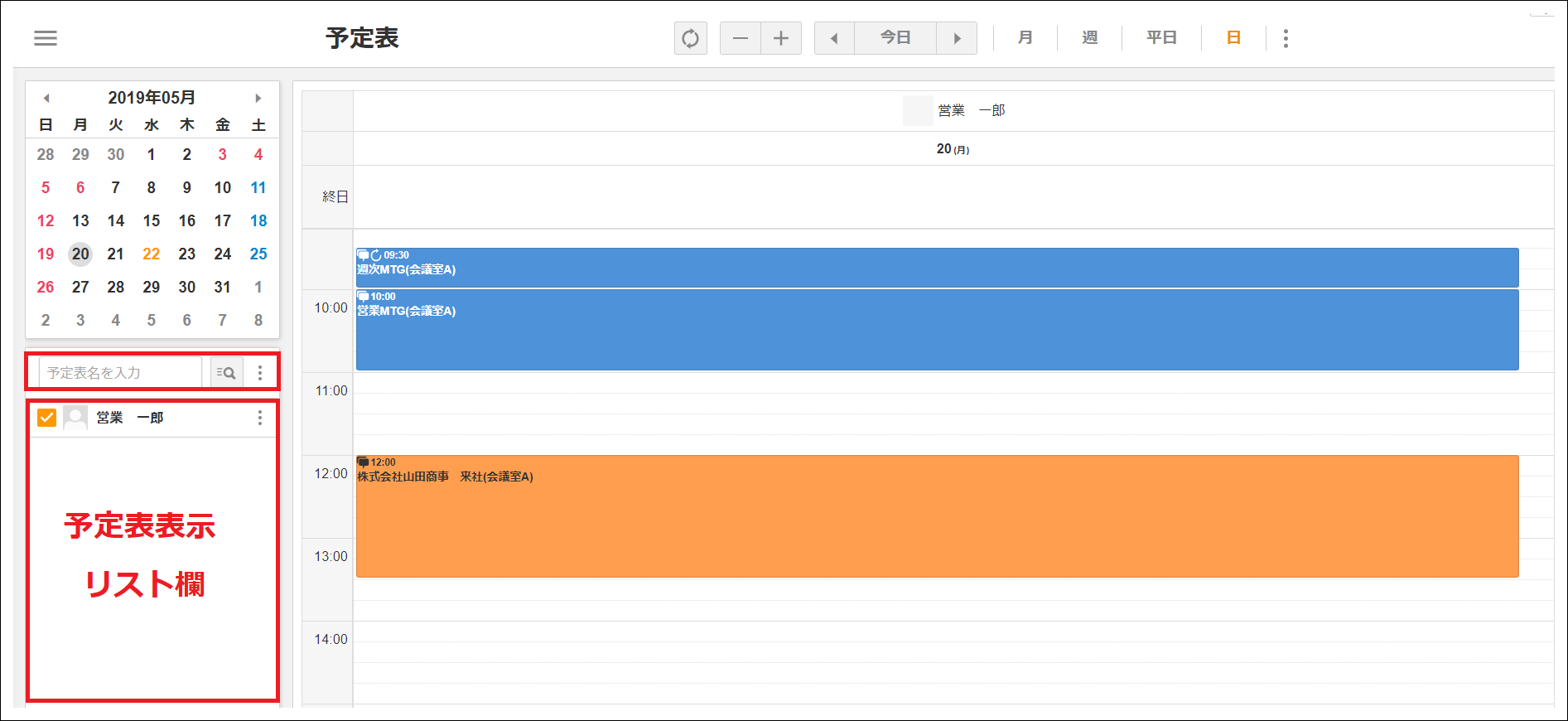Open the 週次MTG(会議室A) 09:30 event
This screenshot has width=1568, height=721.
point(937,268)
